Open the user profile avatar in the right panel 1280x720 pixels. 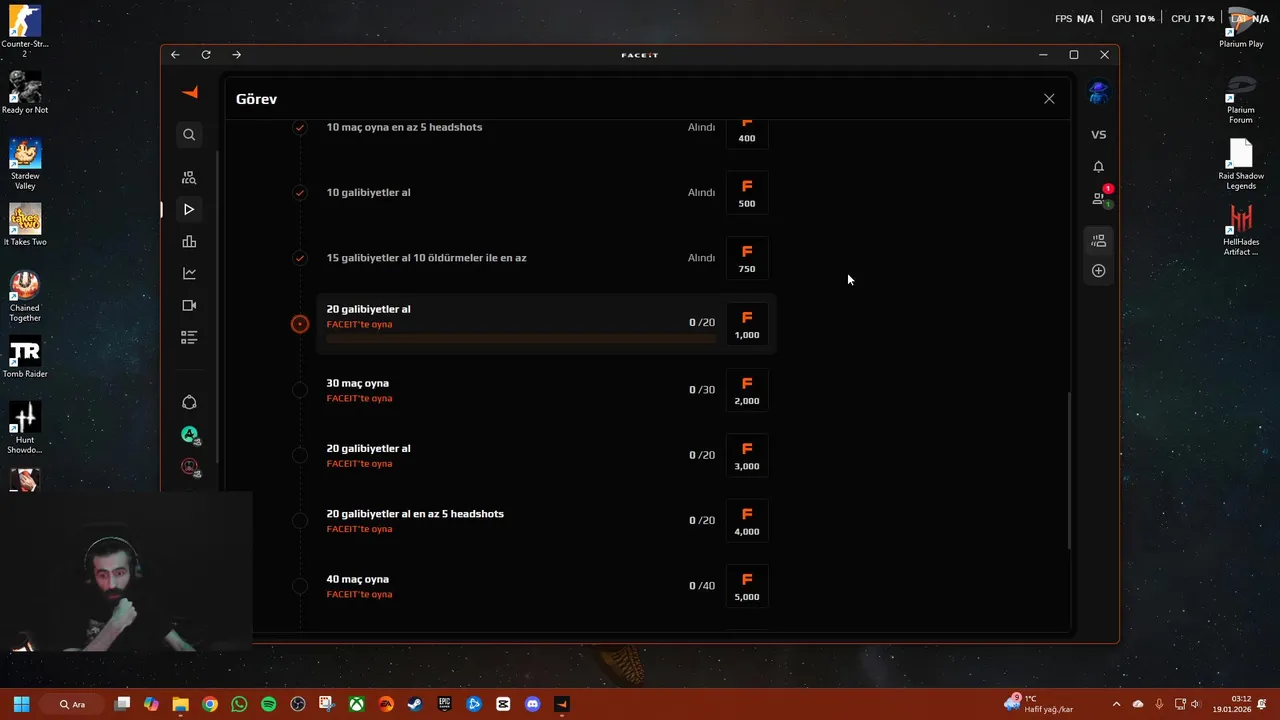tap(1098, 93)
